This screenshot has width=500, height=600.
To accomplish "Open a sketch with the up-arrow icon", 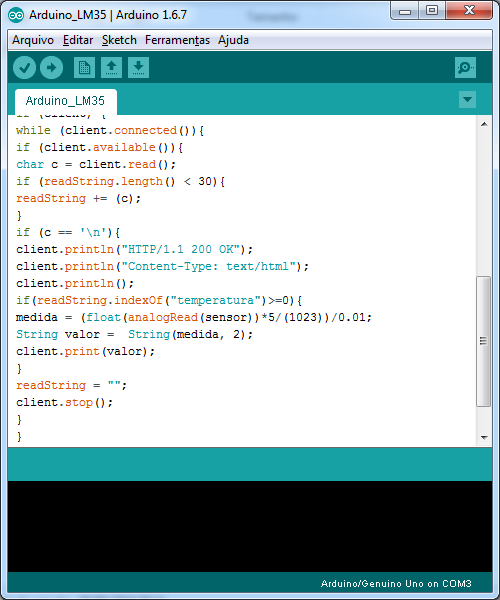I will (111, 68).
